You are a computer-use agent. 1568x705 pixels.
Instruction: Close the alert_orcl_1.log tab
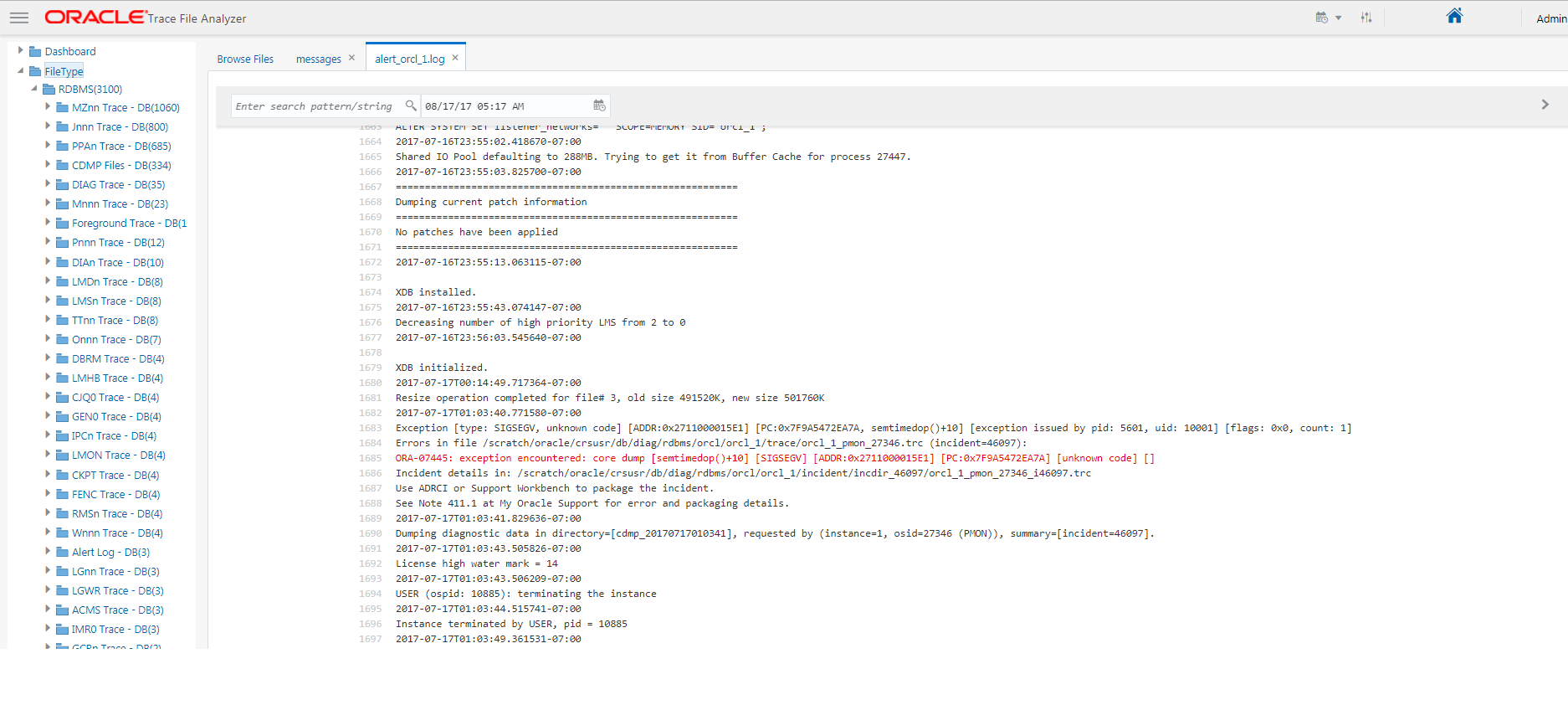pos(455,58)
